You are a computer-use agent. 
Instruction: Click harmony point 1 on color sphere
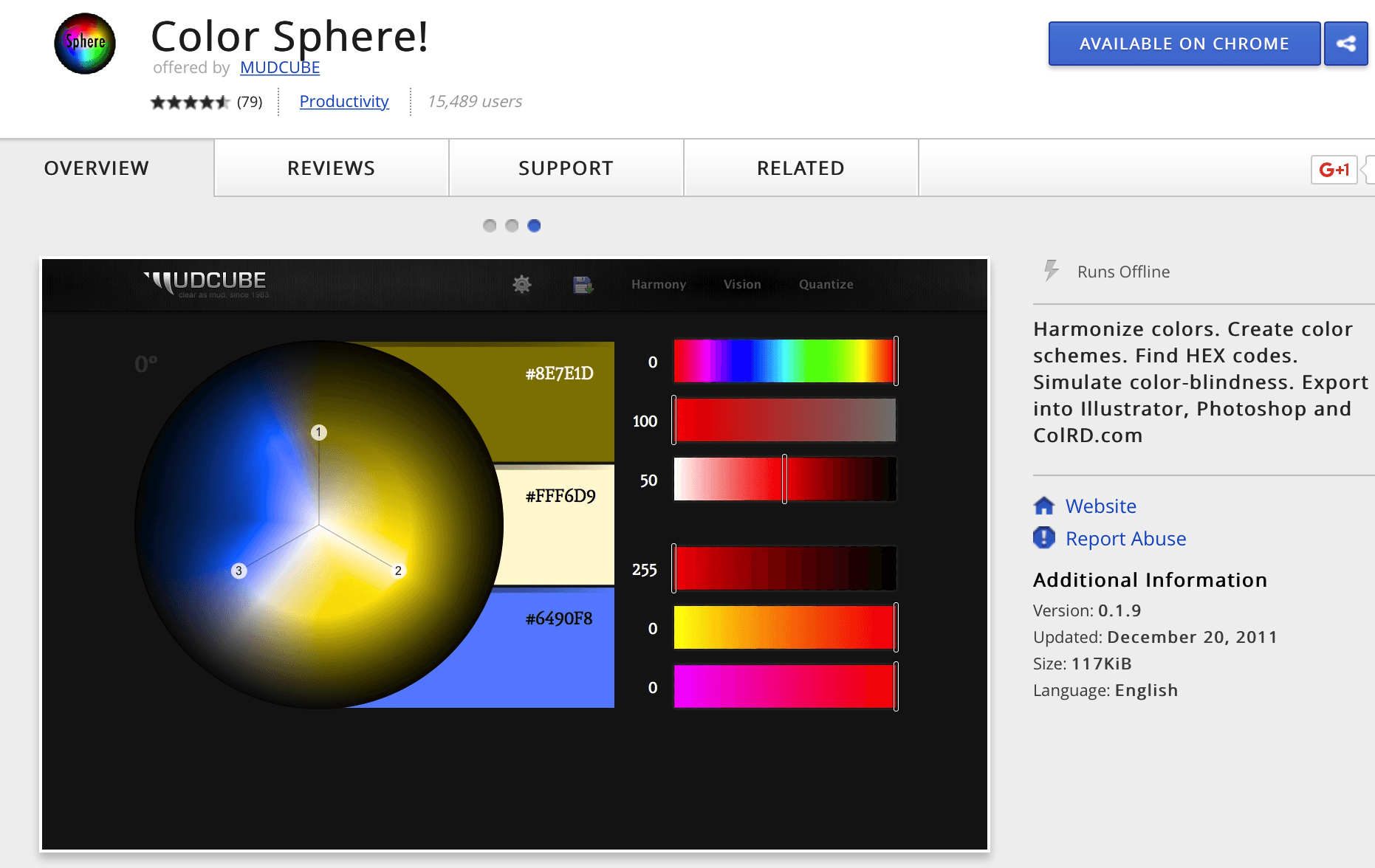[319, 433]
